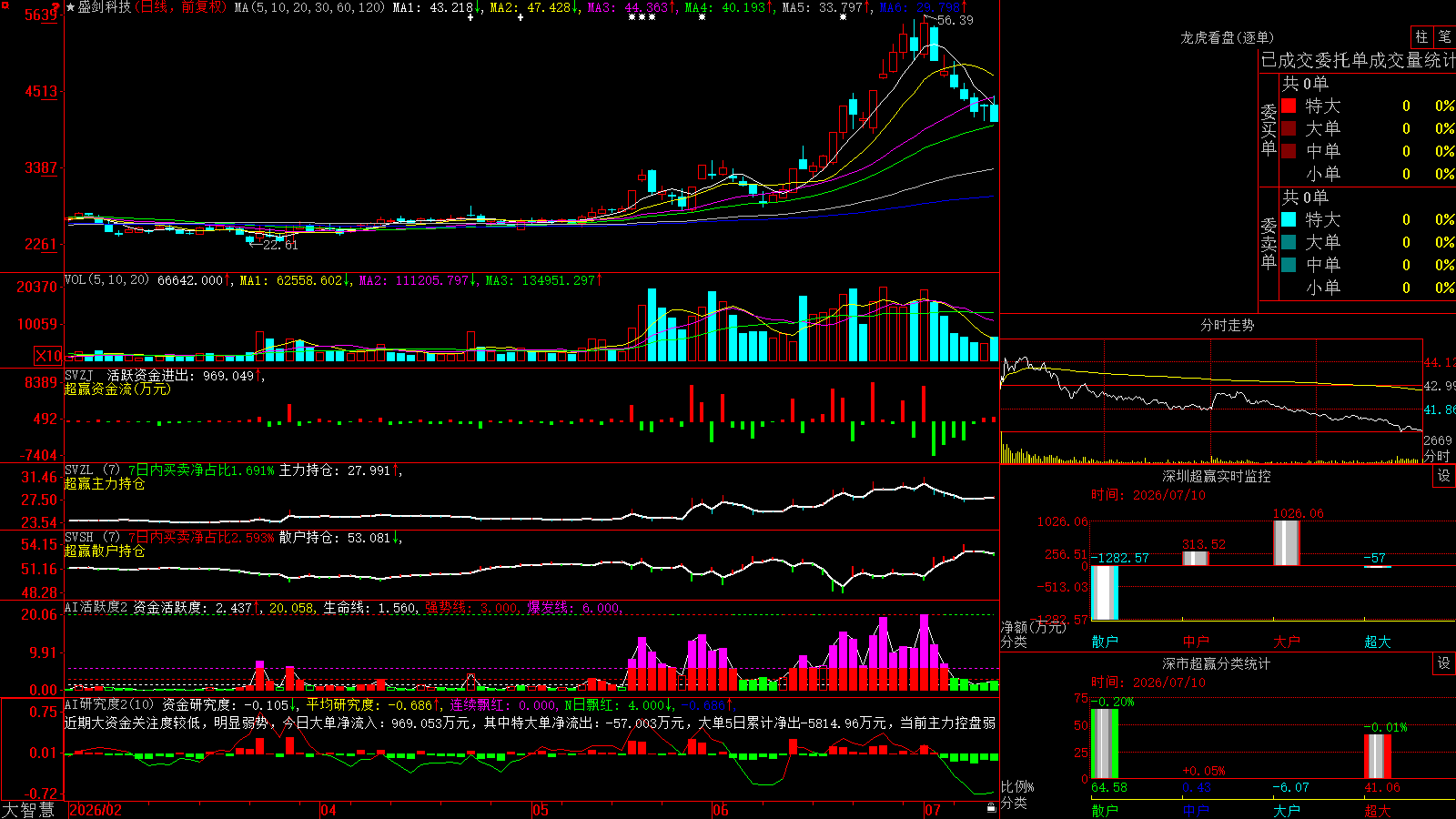Click the 委卖单 小单 row

point(1369,288)
